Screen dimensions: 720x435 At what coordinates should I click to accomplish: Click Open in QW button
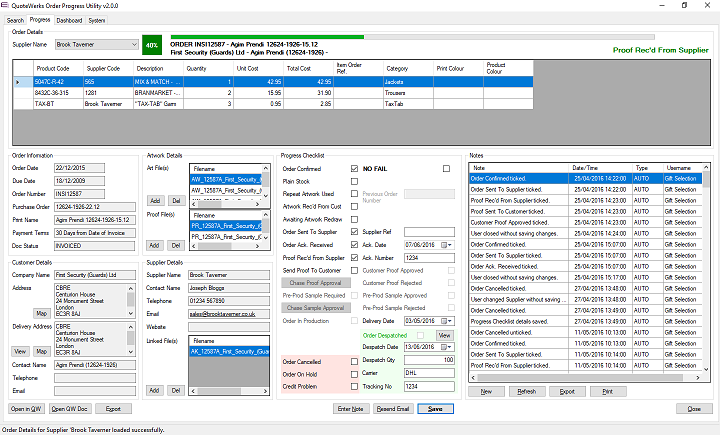27,409
